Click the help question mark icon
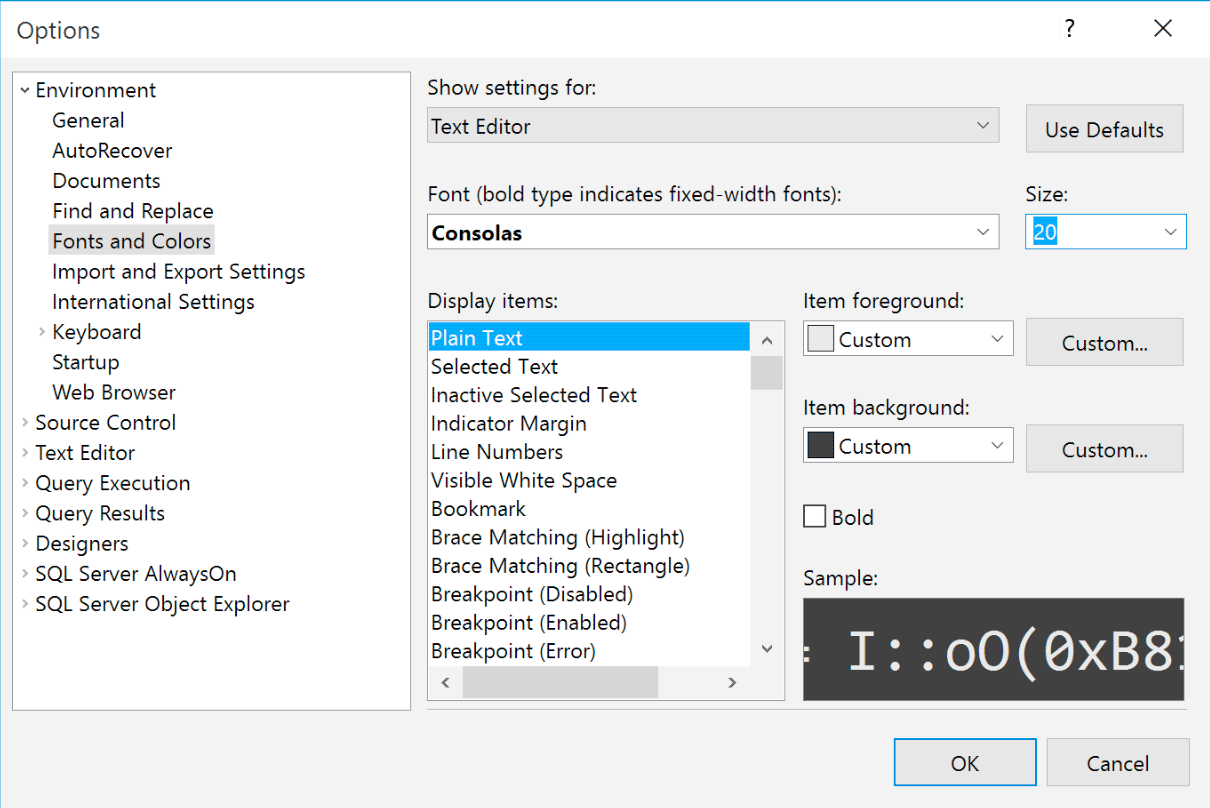Viewport: 1210px width, 808px height. point(1069,29)
